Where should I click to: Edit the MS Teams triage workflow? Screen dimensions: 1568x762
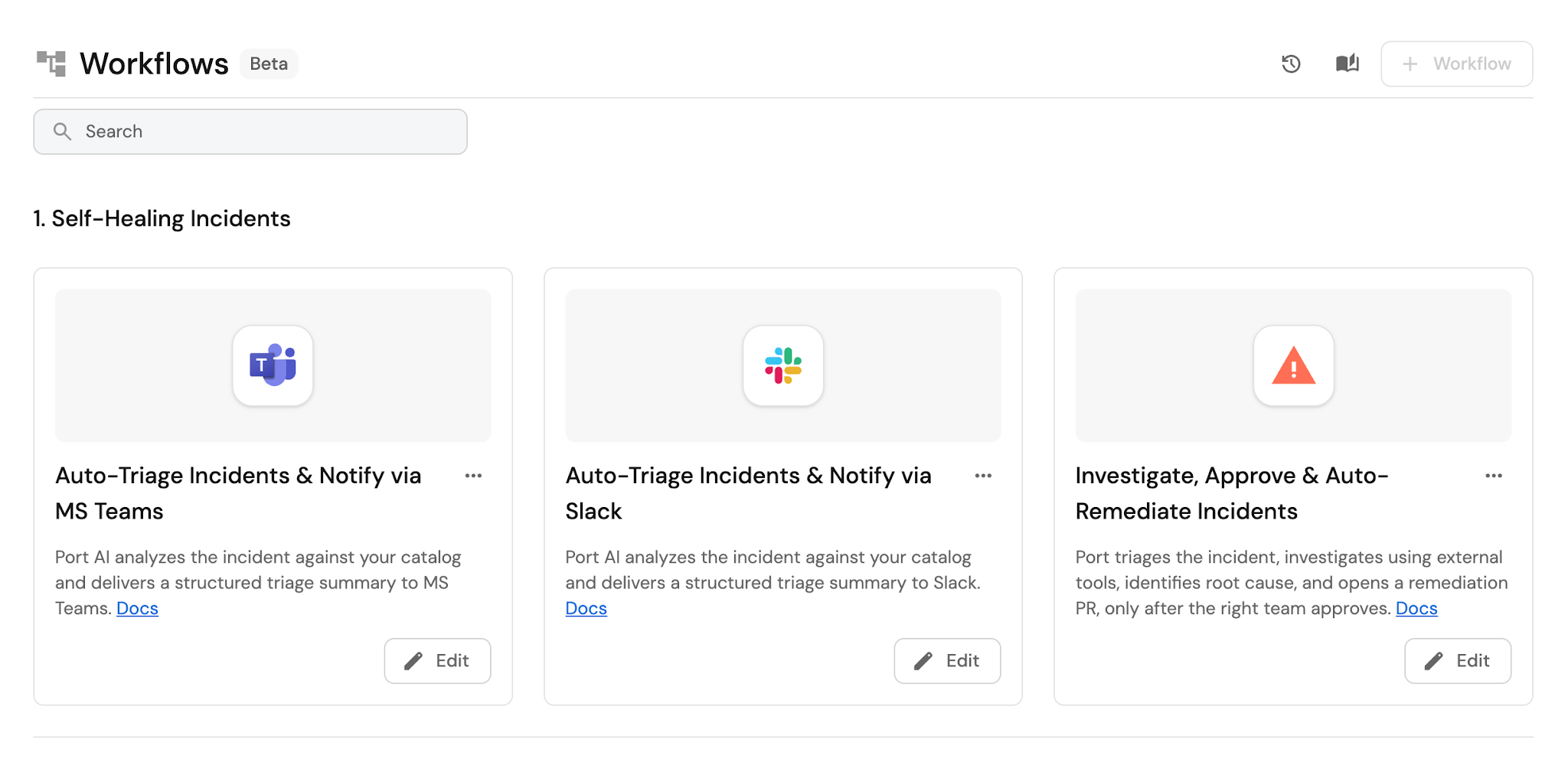click(437, 661)
